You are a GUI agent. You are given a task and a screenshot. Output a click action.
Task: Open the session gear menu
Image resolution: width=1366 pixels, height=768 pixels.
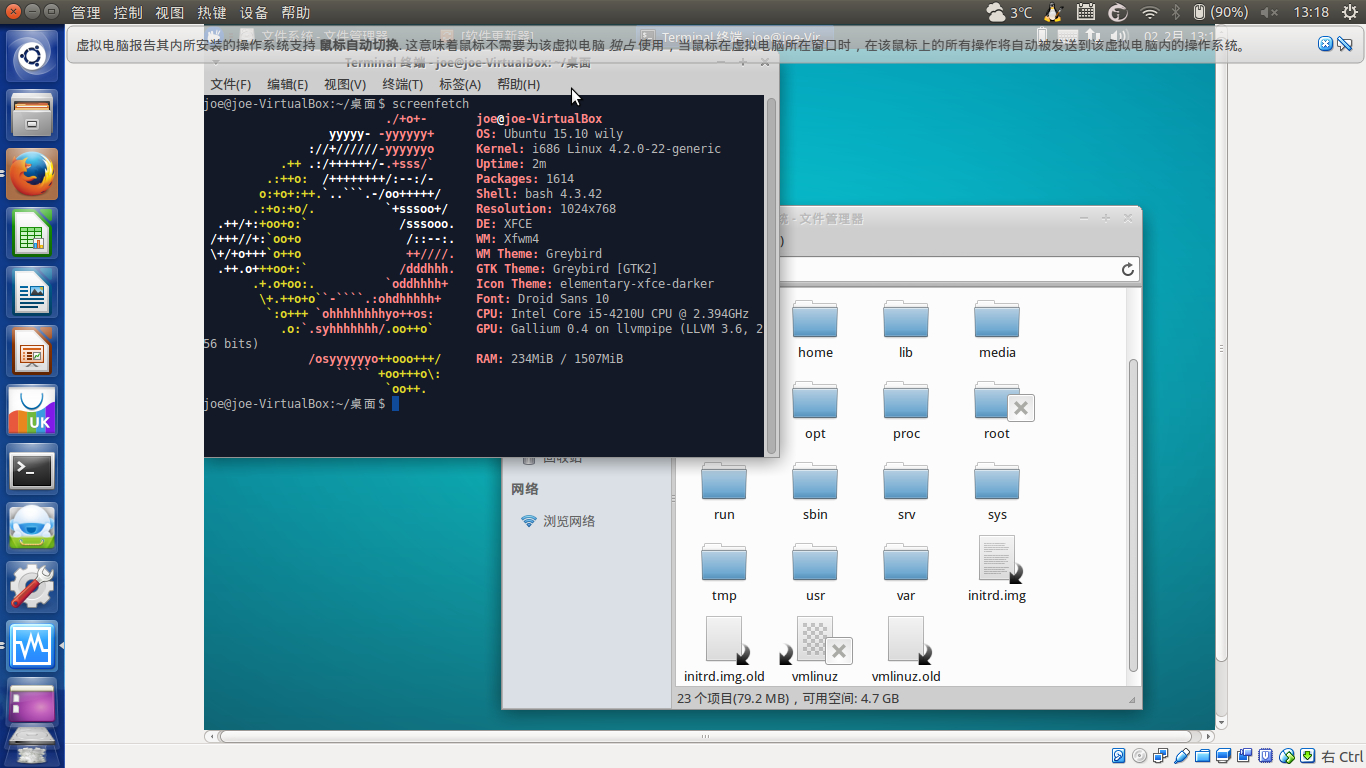click(x=1348, y=12)
